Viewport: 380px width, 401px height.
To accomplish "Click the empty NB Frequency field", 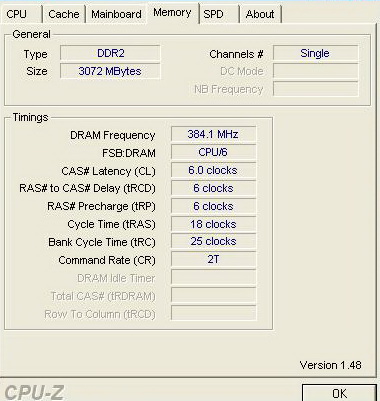I will pos(315,89).
